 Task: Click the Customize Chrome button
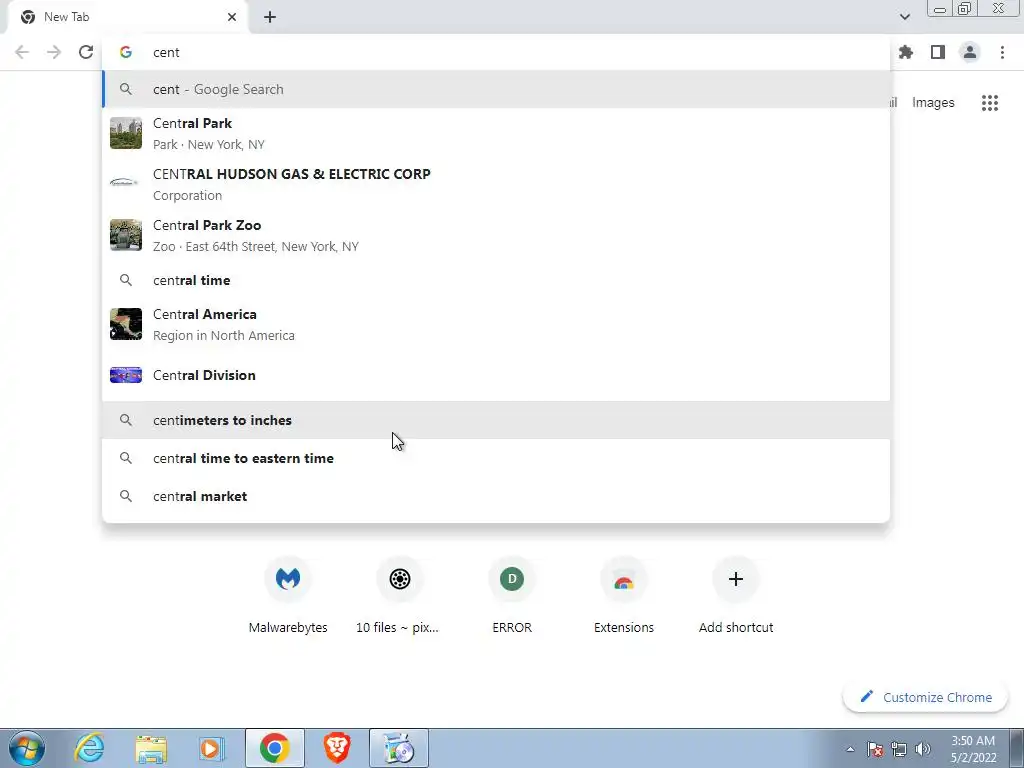point(925,697)
